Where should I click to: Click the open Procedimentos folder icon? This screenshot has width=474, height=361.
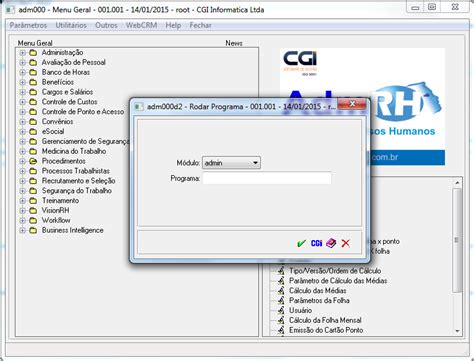pos(33,161)
